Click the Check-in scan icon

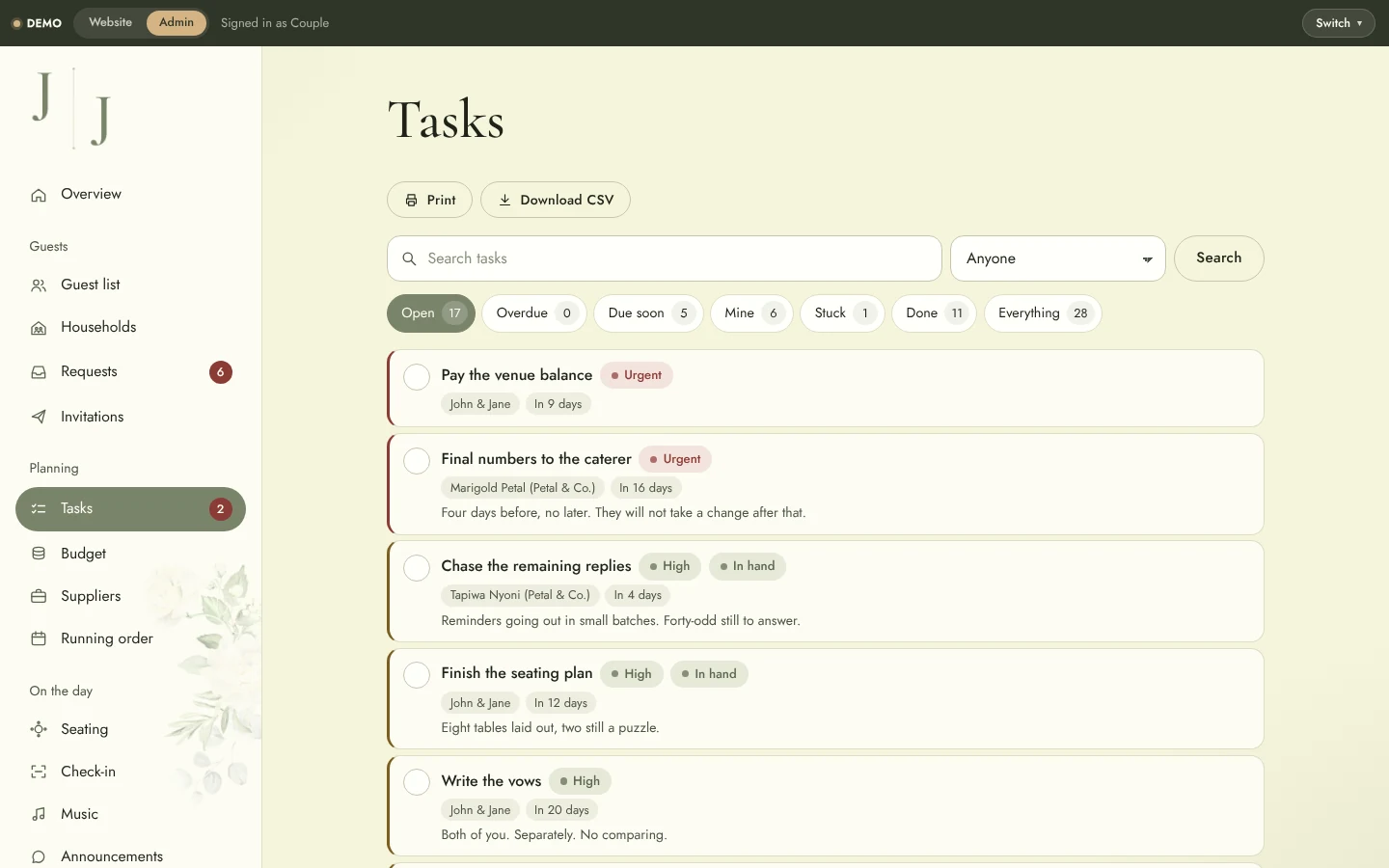tap(39, 772)
